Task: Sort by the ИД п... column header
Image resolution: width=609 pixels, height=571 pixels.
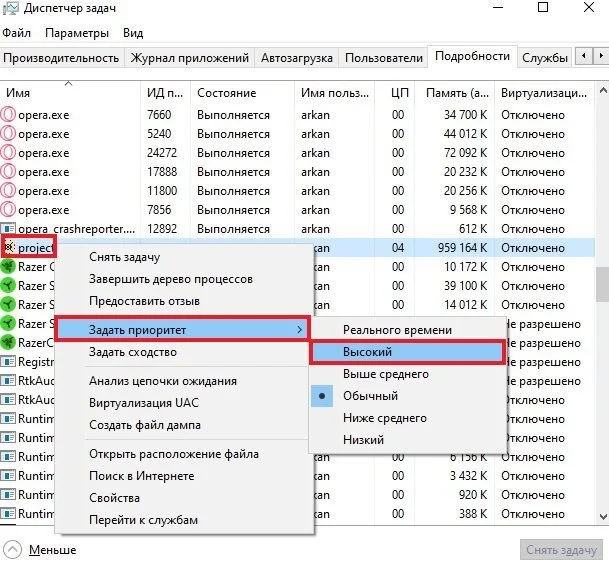Action: [165, 93]
